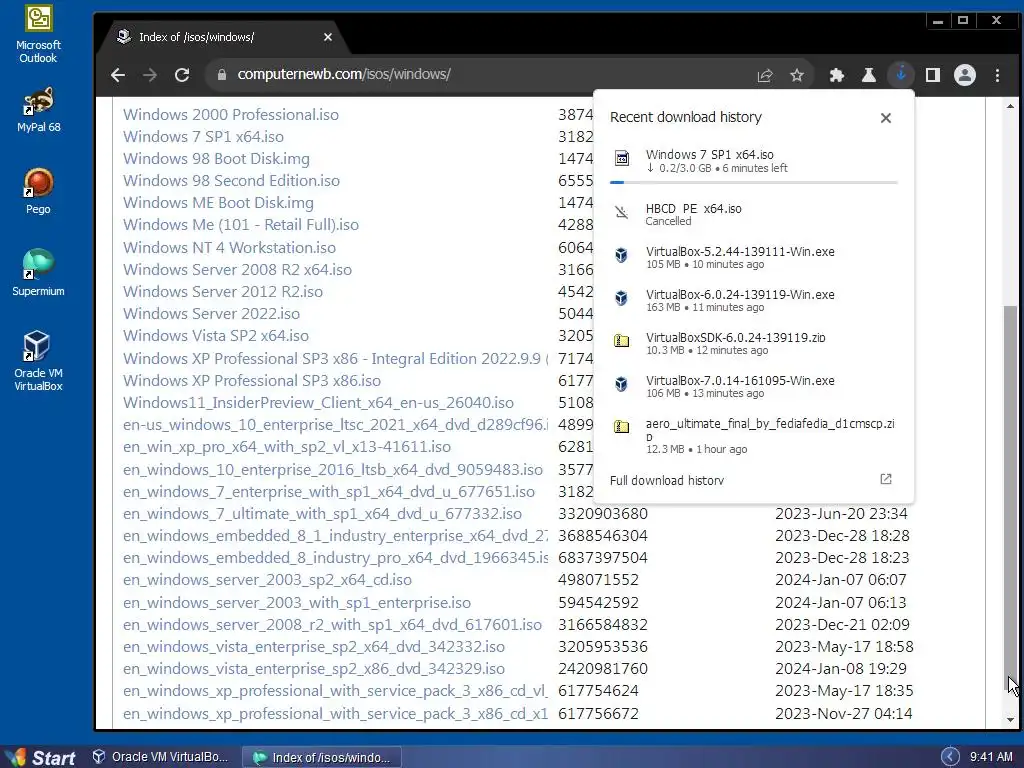
Task: Open VirtualBoxSDK-6.0.24-139119.zip download
Action: point(754,343)
